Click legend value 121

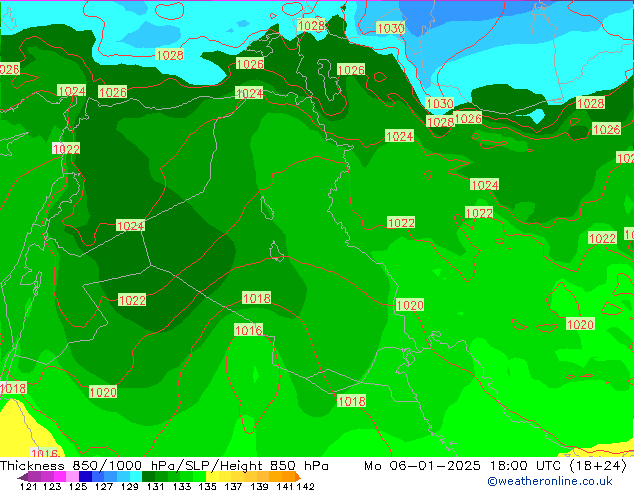pos(30,486)
